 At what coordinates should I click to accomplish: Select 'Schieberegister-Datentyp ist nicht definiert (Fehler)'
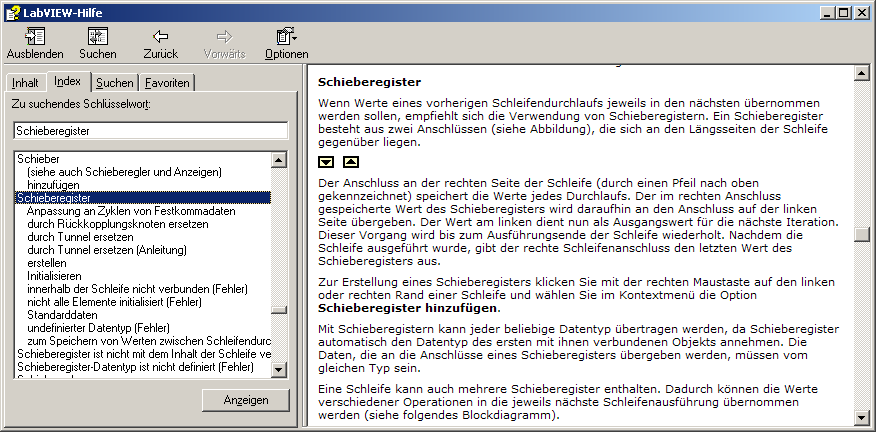(136, 367)
